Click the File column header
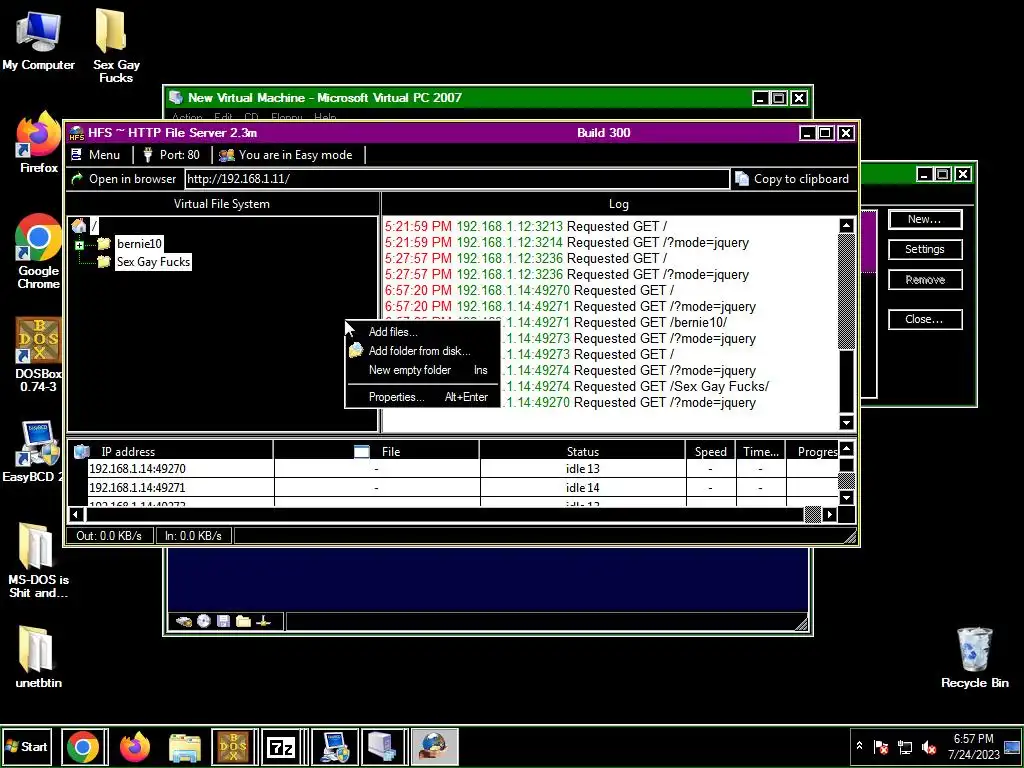 tap(376, 451)
